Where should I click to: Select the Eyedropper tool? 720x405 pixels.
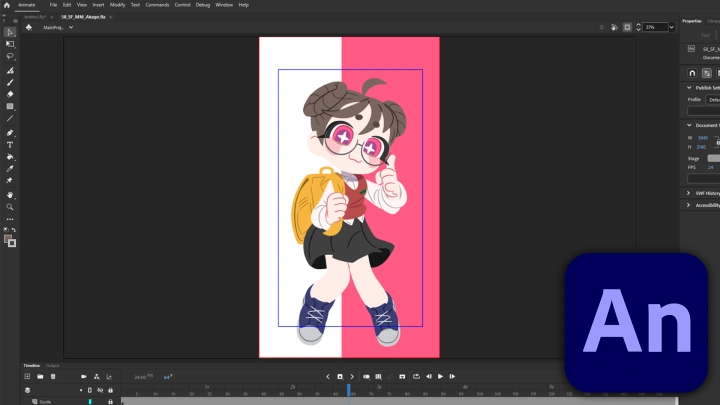point(10,169)
